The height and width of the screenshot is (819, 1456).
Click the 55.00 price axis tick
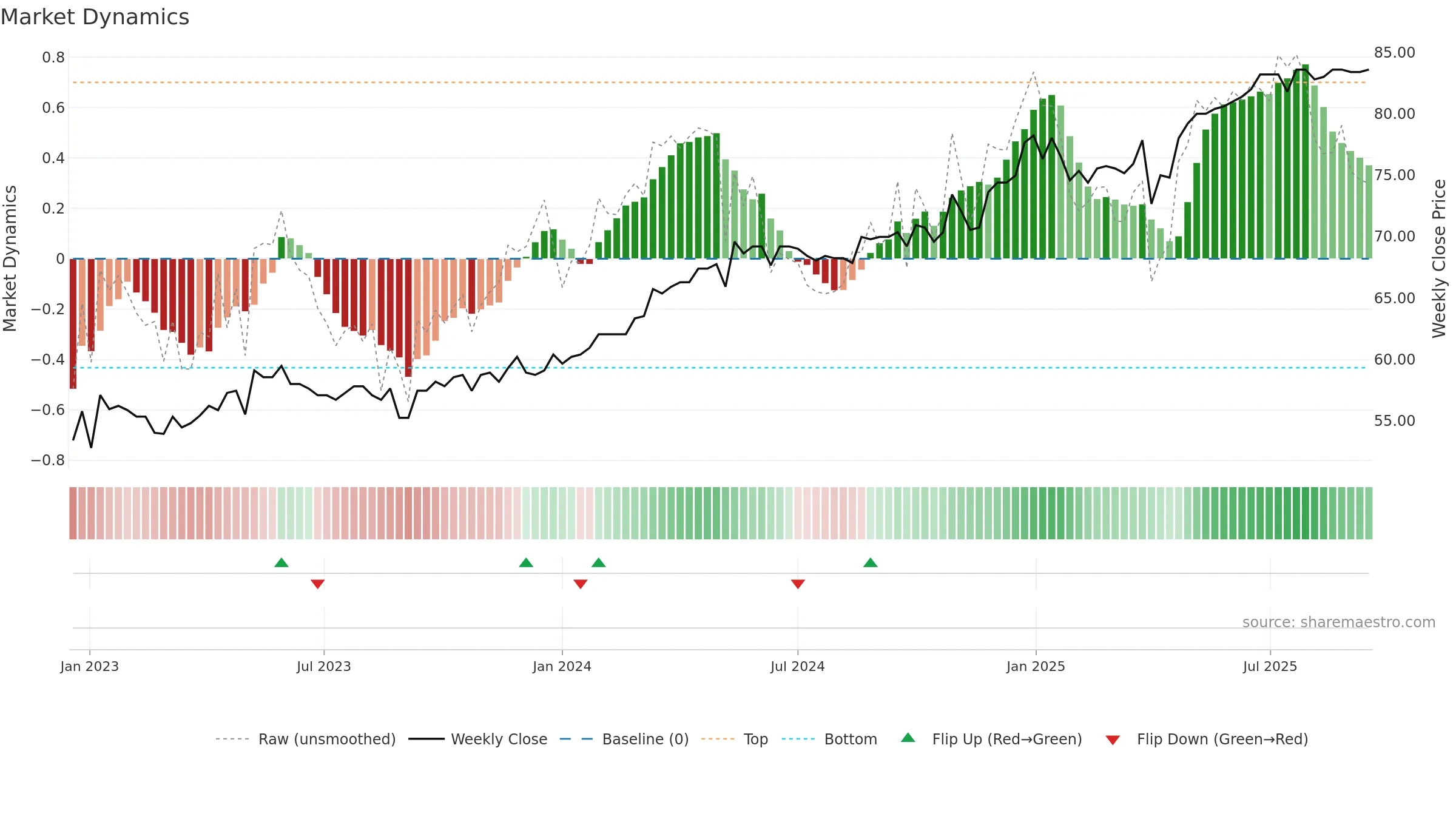pyautogui.click(x=1395, y=421)
